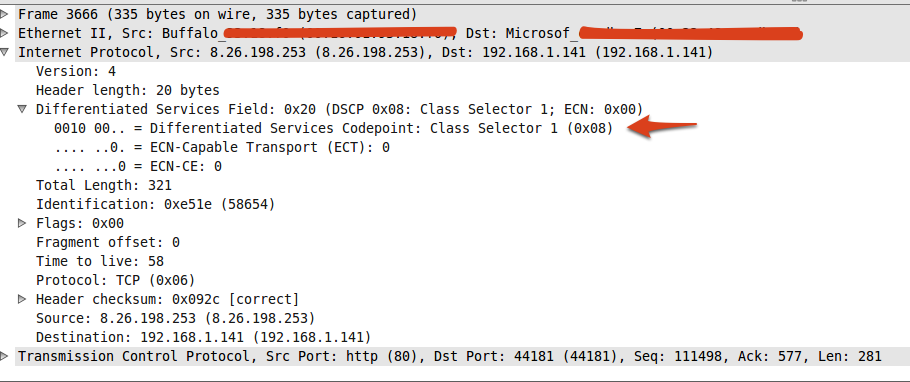Select the Protocol: TCP (0x06) row

coord(115,280)
